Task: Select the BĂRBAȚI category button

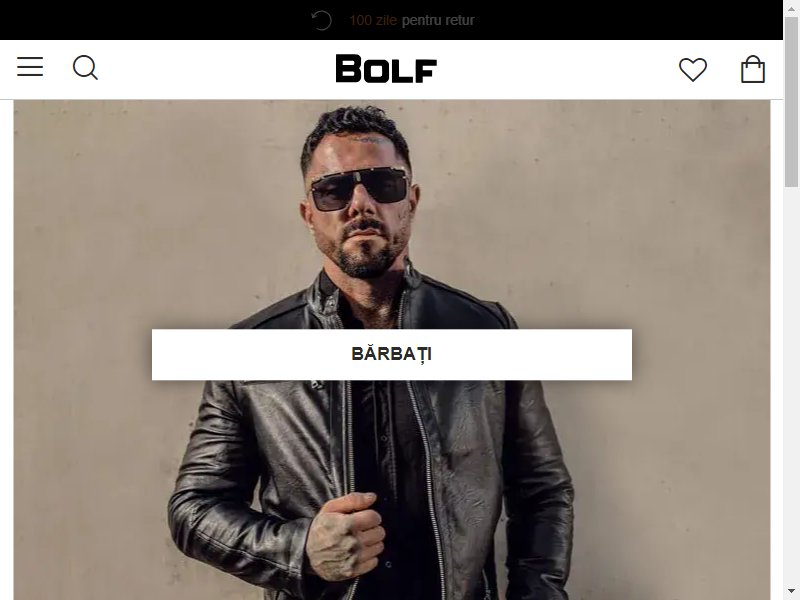Action: point(392,355)
